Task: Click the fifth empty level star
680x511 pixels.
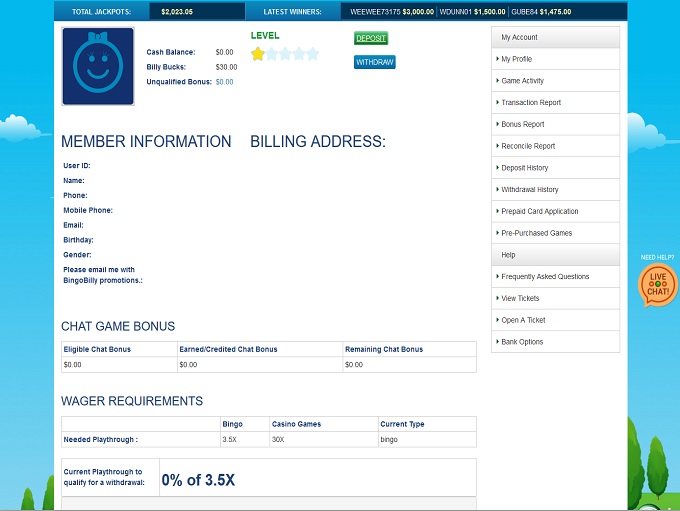Action: pyautogui.click(x=312, y=54)
